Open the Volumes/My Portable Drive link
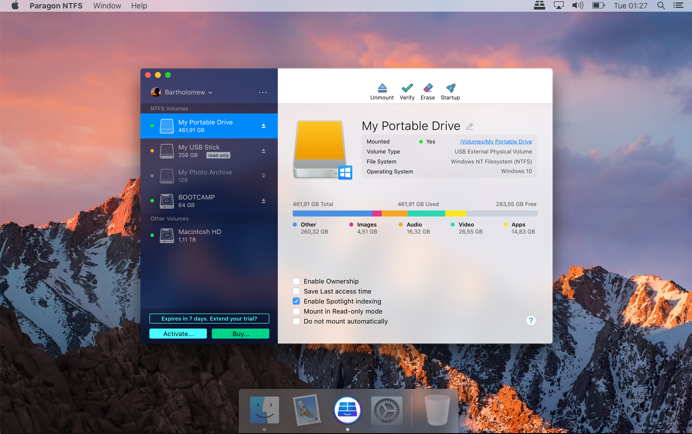692x434 pixels. (496, 142)
